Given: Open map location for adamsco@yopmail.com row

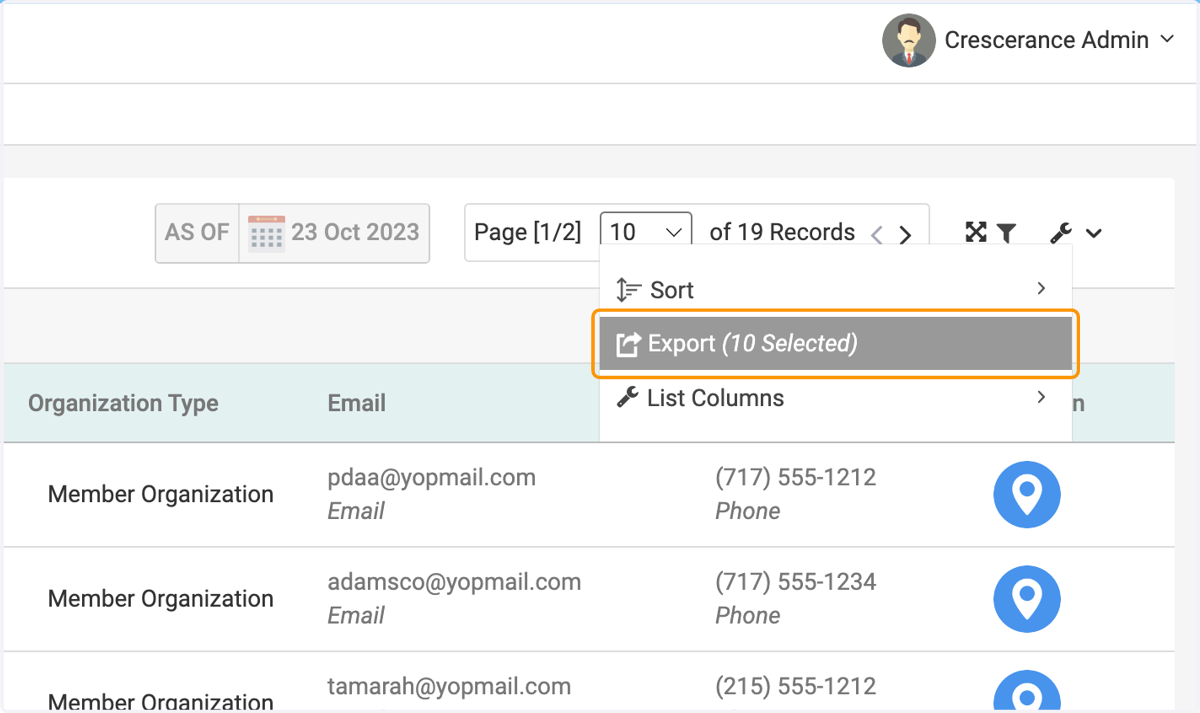Looking at the screenshot, I should click(1027, 599).
